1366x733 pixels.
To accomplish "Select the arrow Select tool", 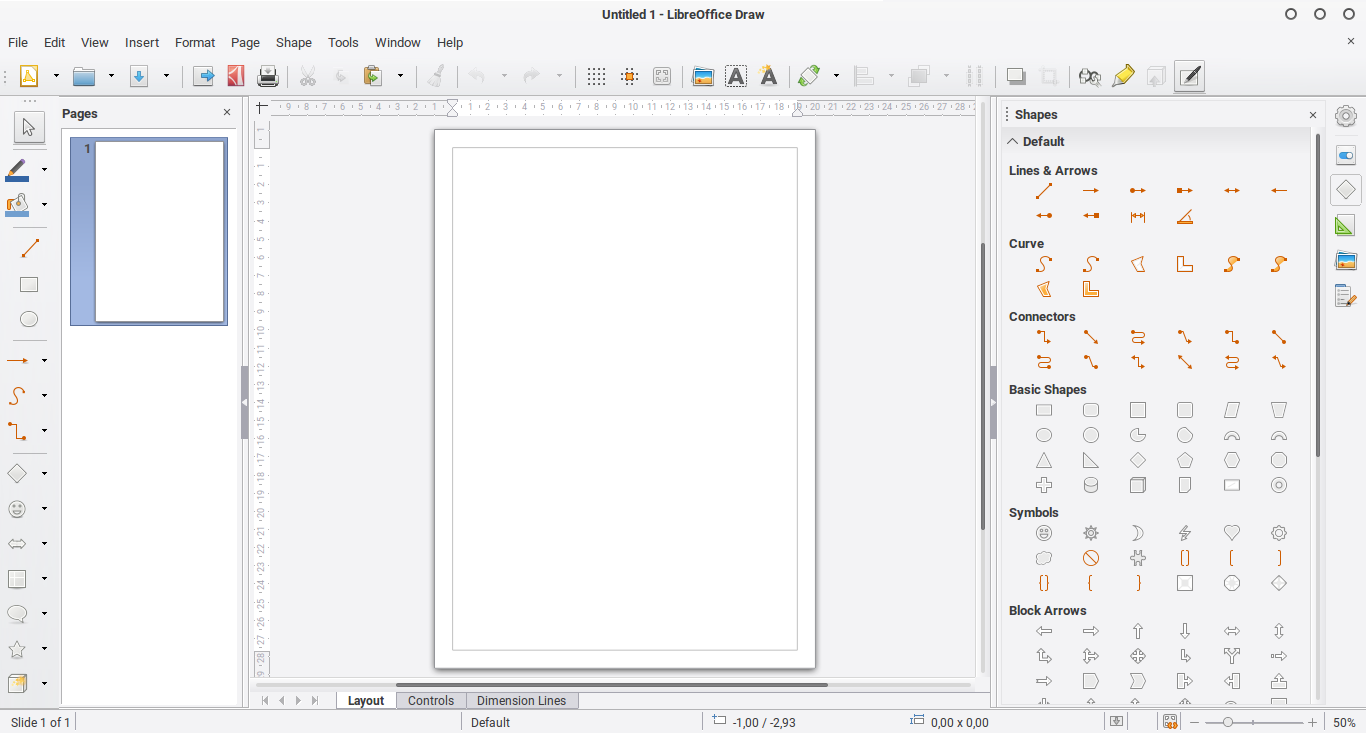I will pyautogui.click(x=28, y=127).
